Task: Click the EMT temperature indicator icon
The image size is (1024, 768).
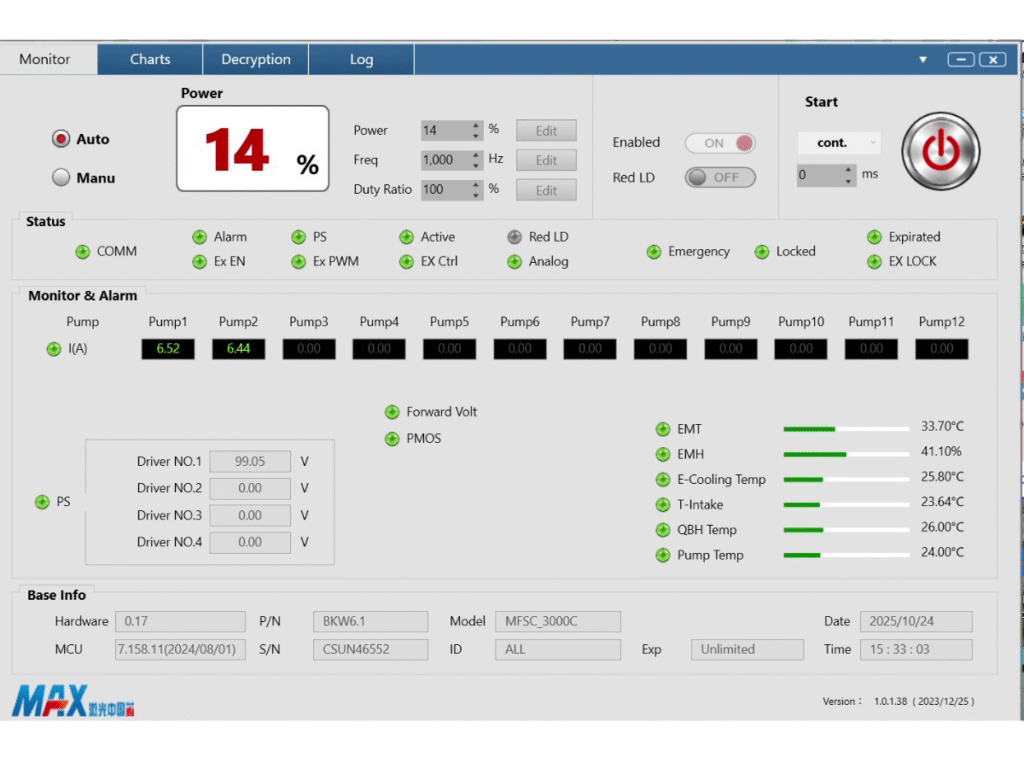Action: pyautogui.click(x=662, y=429)
